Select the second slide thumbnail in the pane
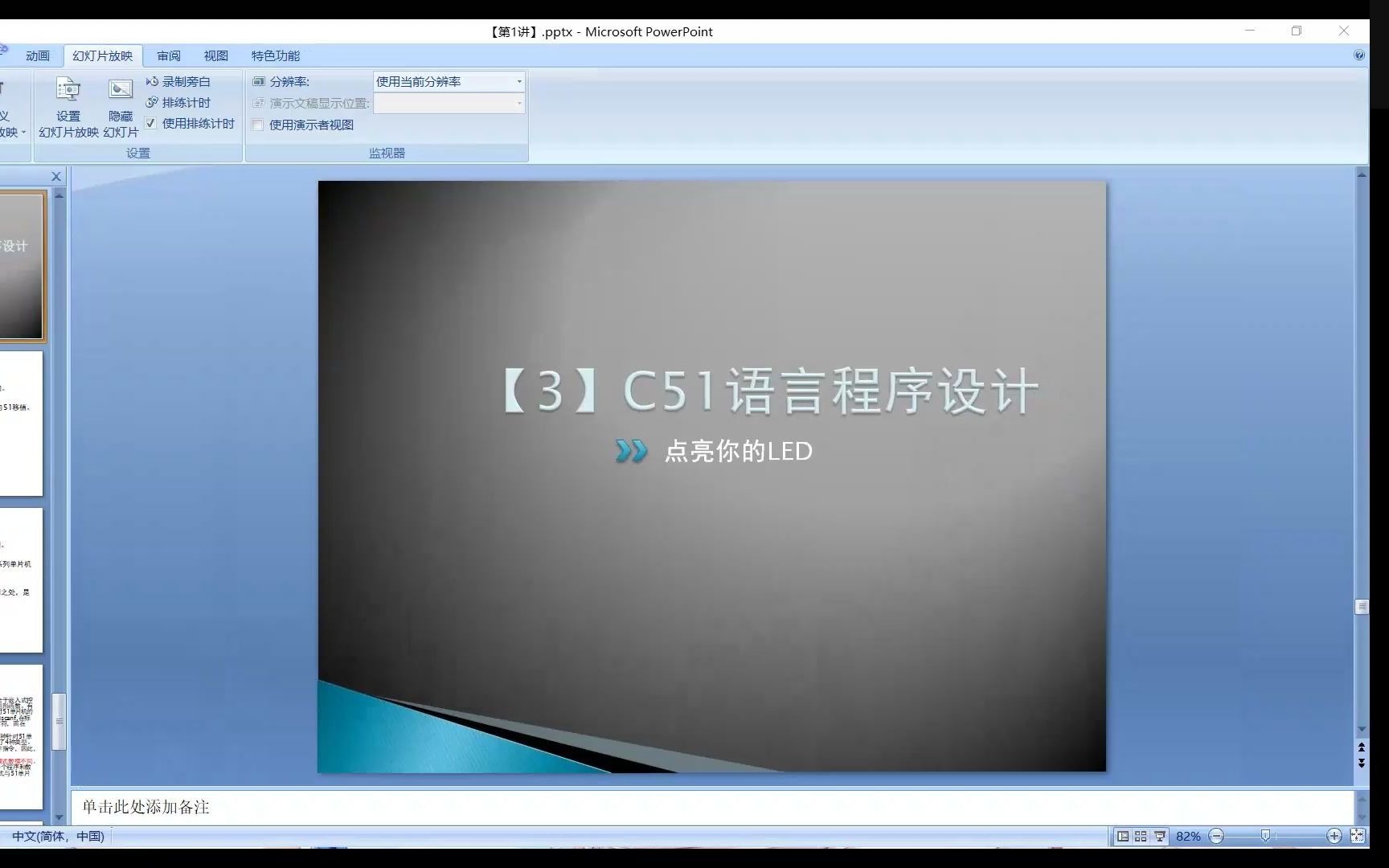The image size is (1389, 868). 21,423
